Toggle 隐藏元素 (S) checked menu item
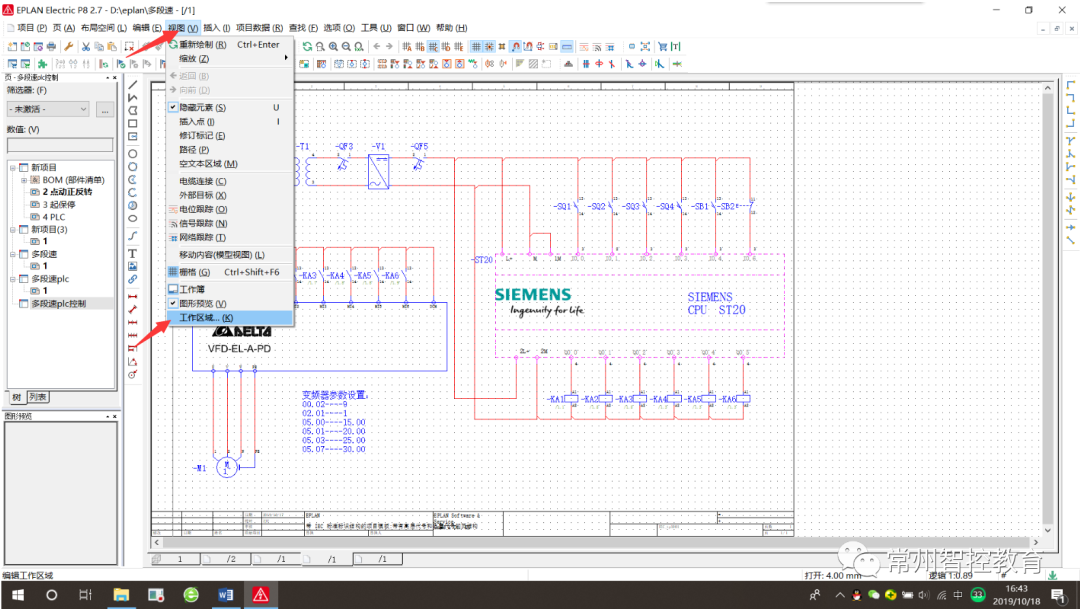1080x609 pixels. 230,107
